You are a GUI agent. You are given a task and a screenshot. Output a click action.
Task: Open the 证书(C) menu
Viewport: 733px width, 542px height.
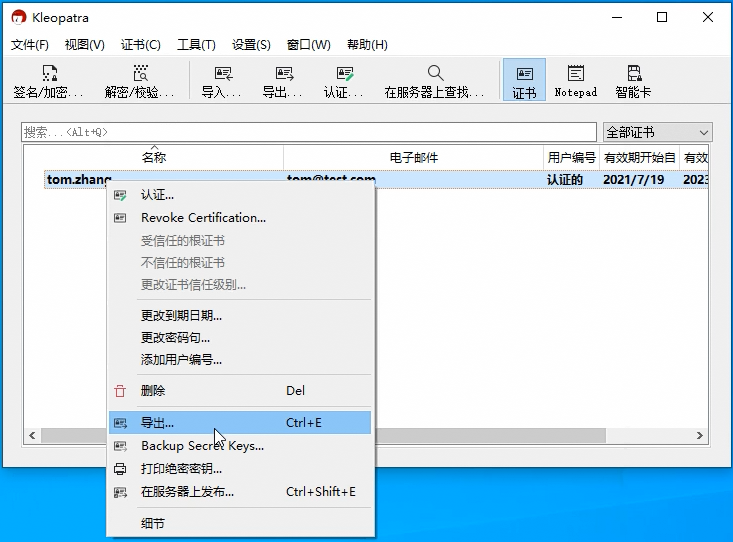pos(140,44)
